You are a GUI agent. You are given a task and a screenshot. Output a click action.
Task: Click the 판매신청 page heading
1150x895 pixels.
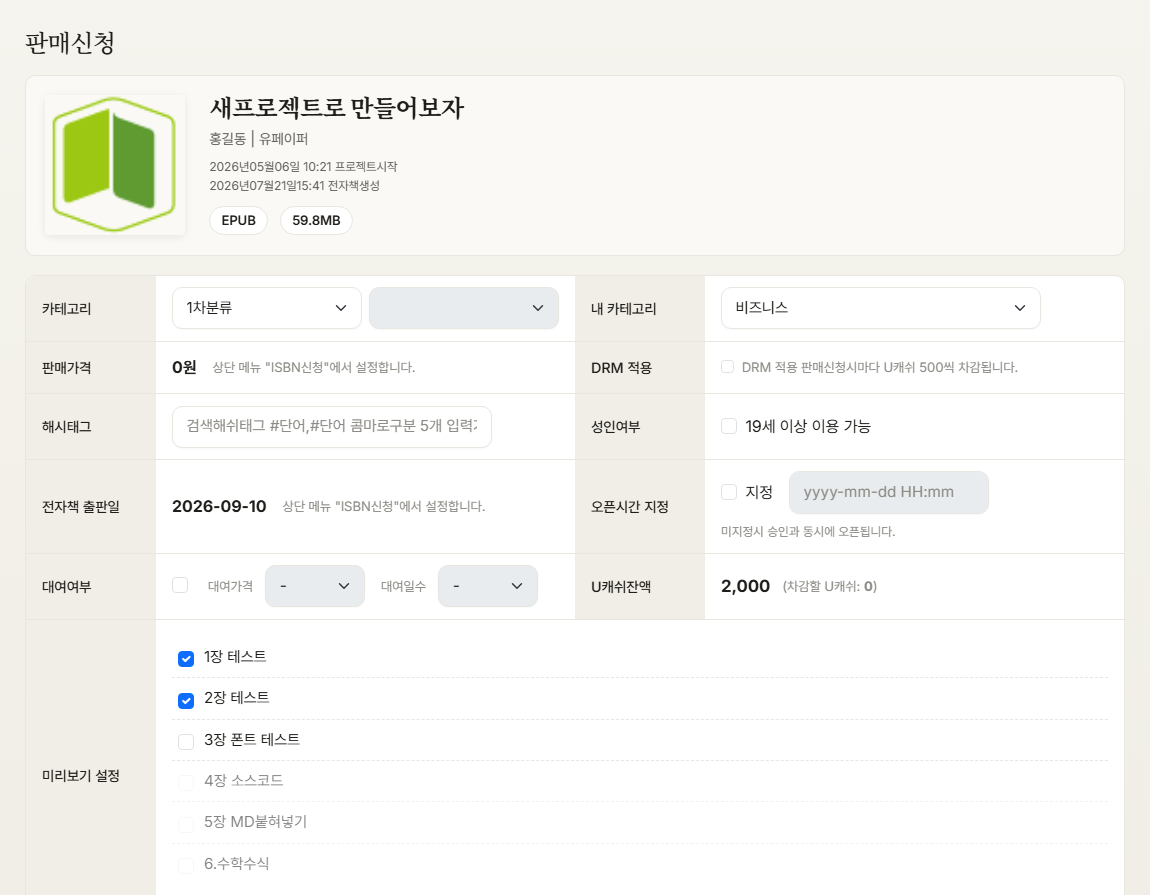(70, 43)
